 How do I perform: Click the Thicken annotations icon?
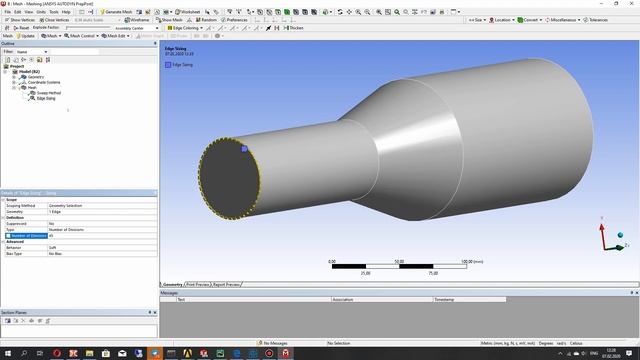click(286, 28)
